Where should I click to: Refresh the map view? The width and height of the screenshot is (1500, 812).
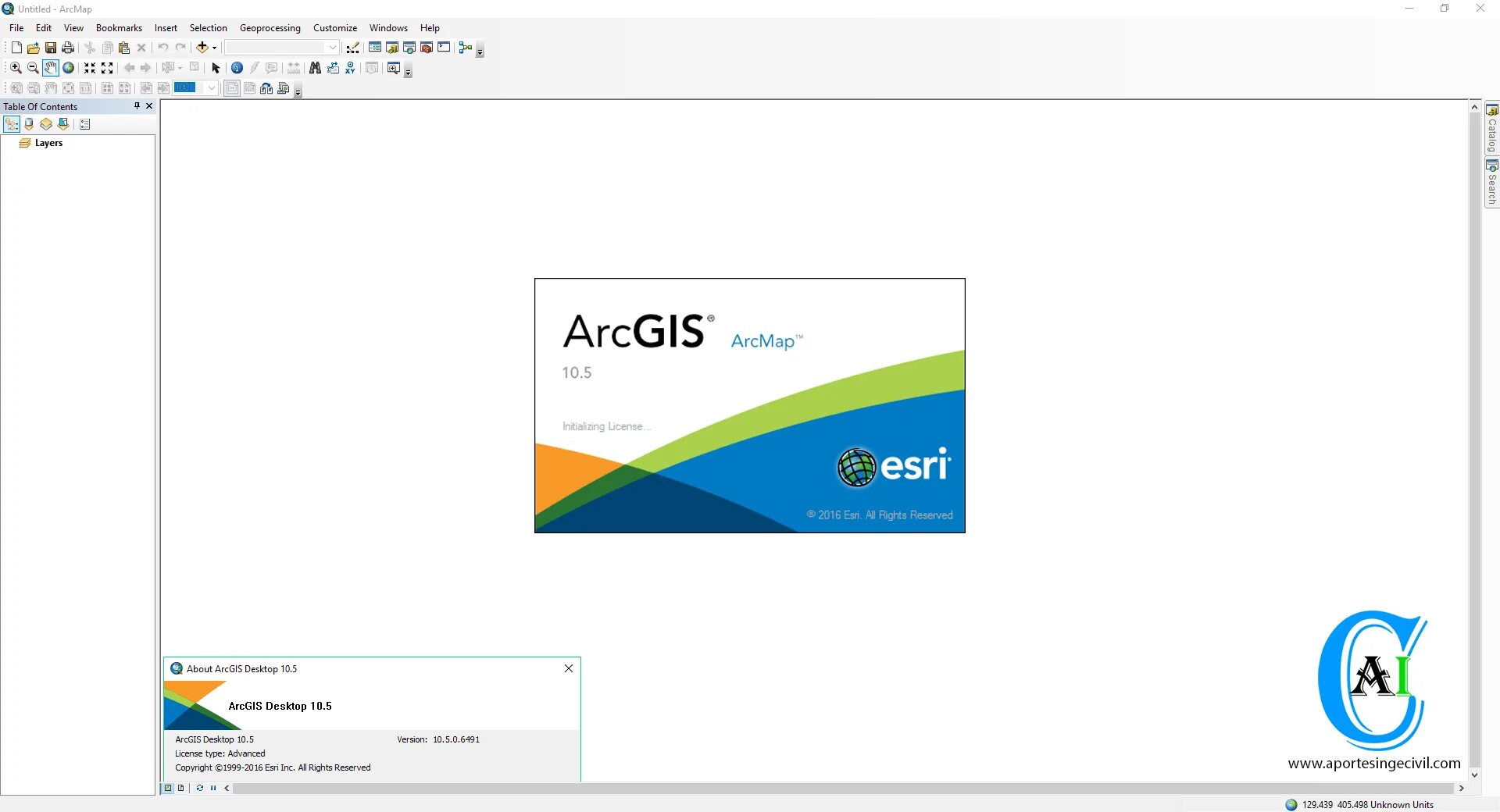[200, 788]
